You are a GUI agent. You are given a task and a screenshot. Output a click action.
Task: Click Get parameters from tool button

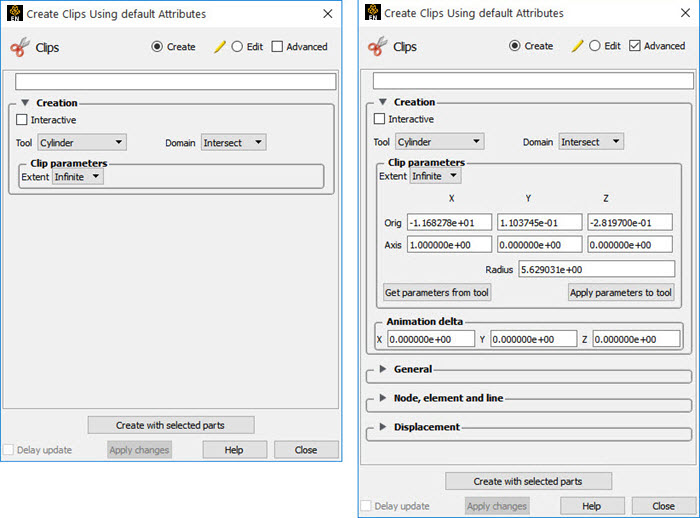click(x=437, y=292)
